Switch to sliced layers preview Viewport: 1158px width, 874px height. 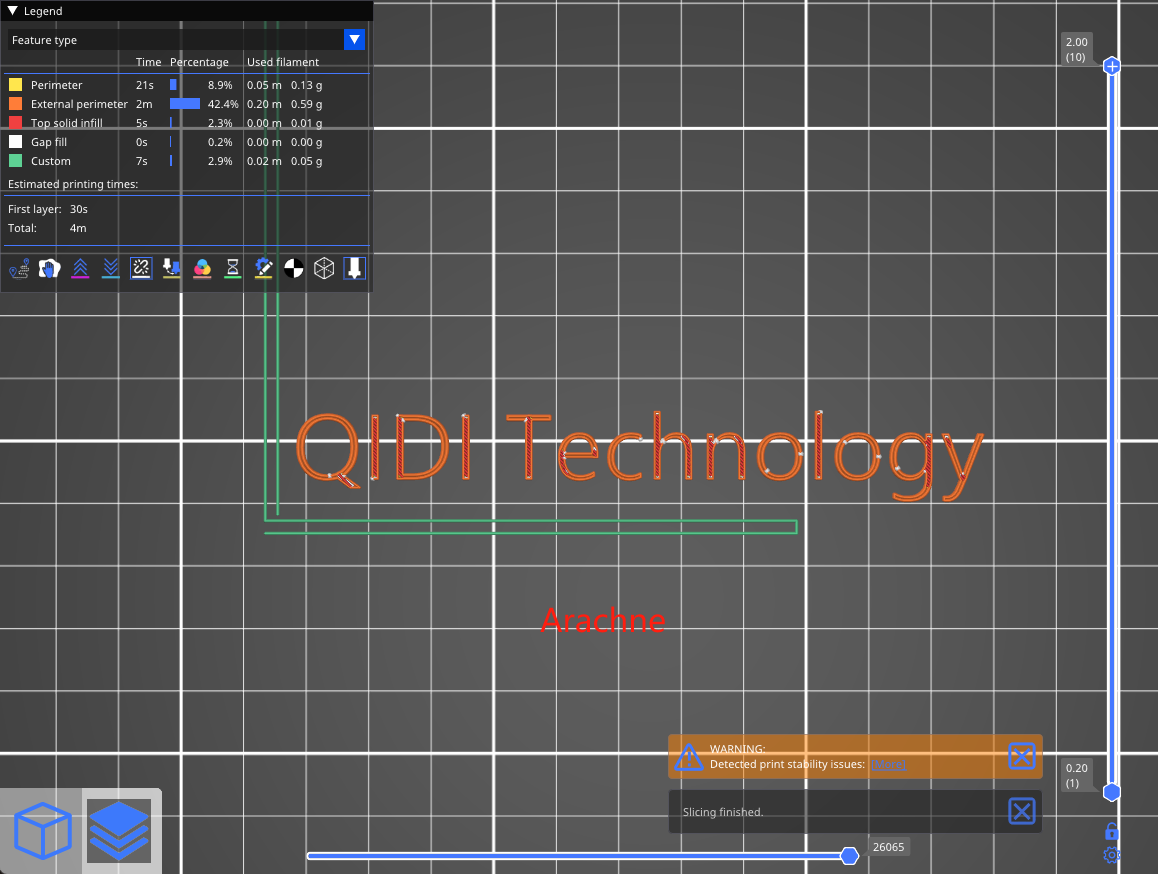118,831
